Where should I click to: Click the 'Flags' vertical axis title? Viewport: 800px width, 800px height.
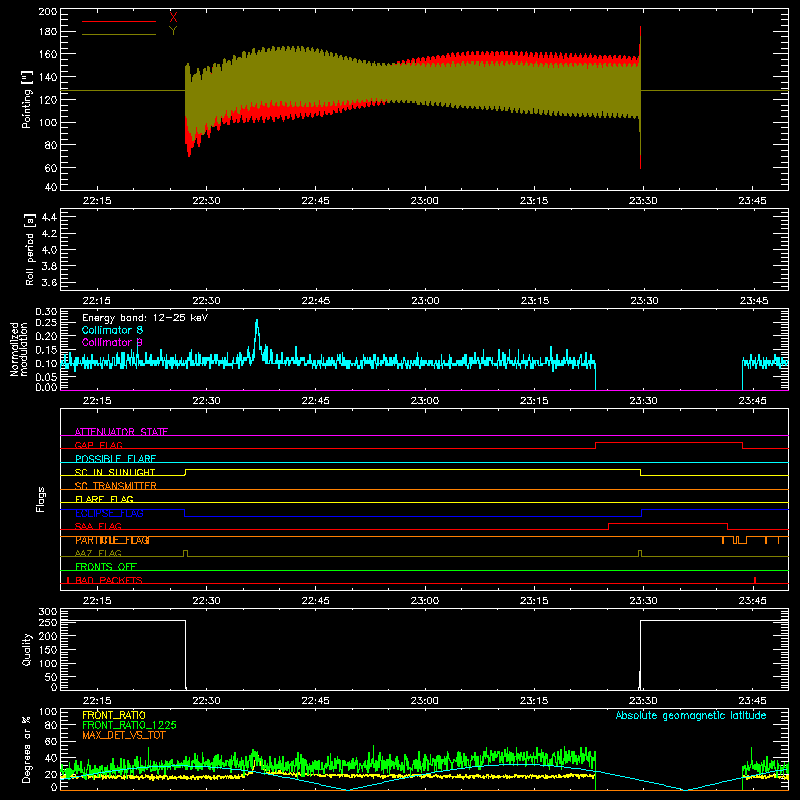41,499
